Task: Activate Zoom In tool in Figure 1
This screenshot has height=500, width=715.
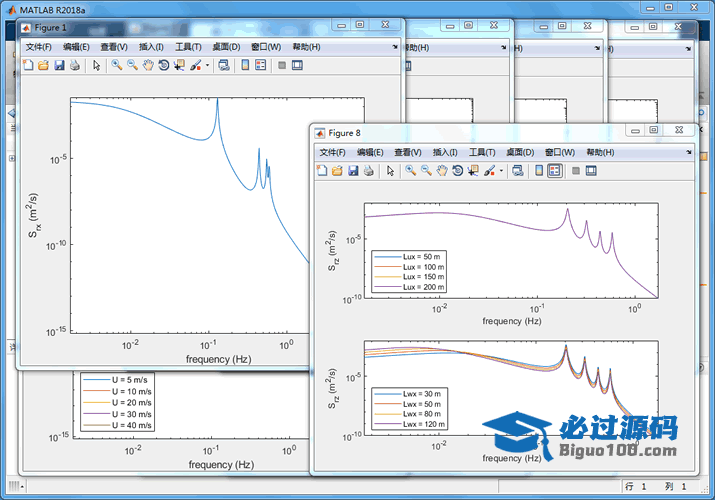Action: 117,65
